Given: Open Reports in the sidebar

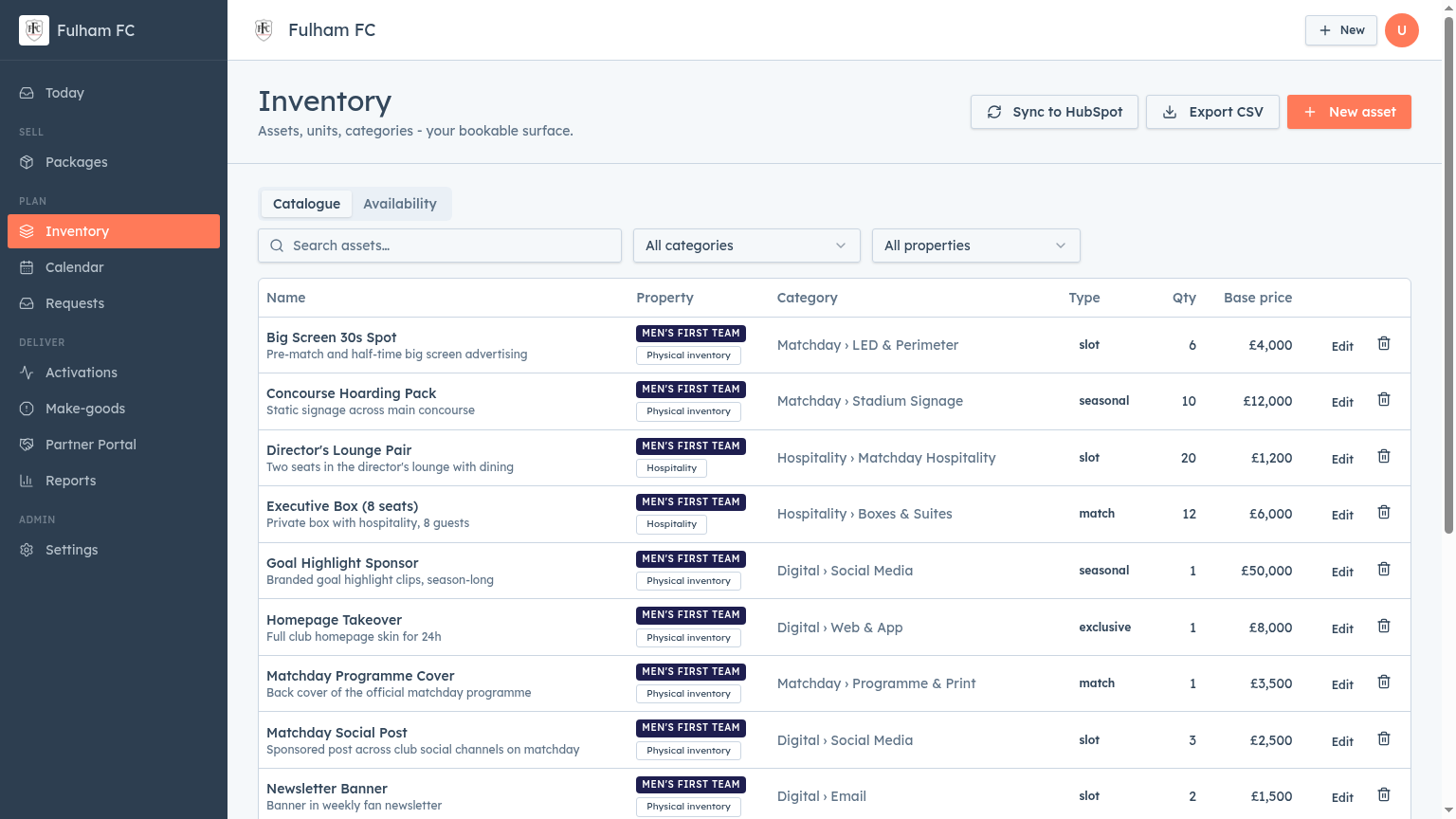Looking at the screenshot, I should click(x=114, y=481).
